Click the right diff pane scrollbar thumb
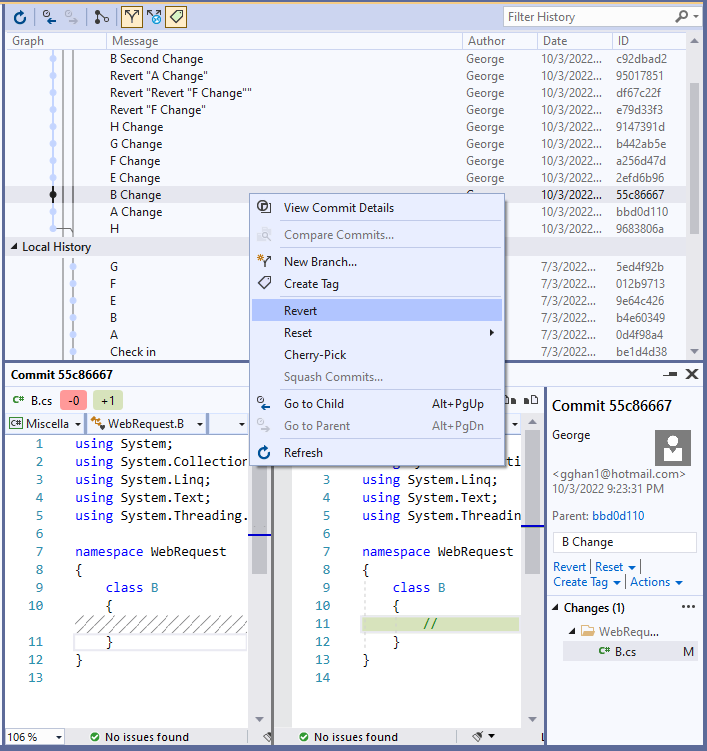This screenshot has width=707, height=751. click(x=532, y=502)
